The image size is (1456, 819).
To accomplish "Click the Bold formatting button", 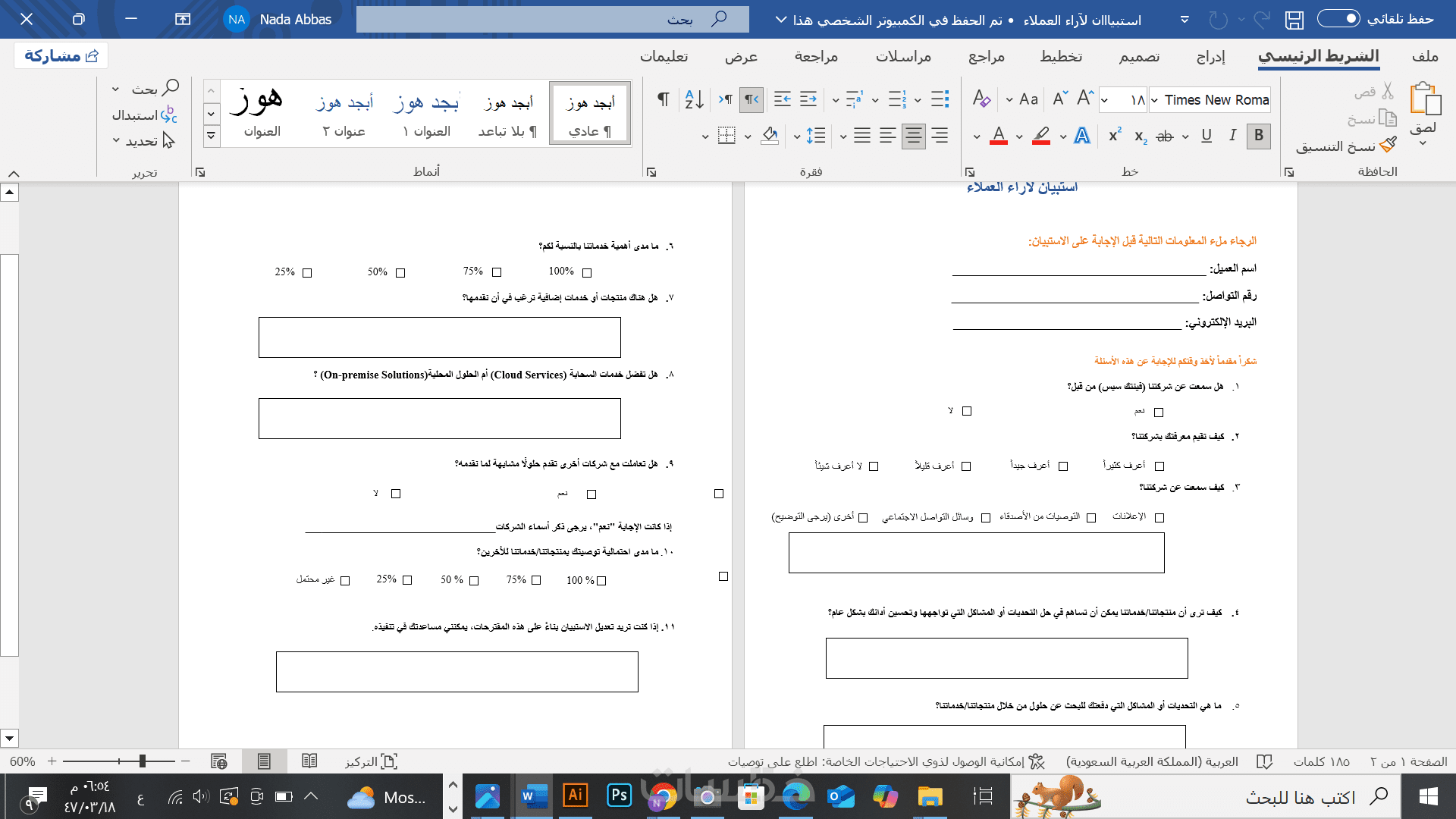I will [x=1258, y=136].
